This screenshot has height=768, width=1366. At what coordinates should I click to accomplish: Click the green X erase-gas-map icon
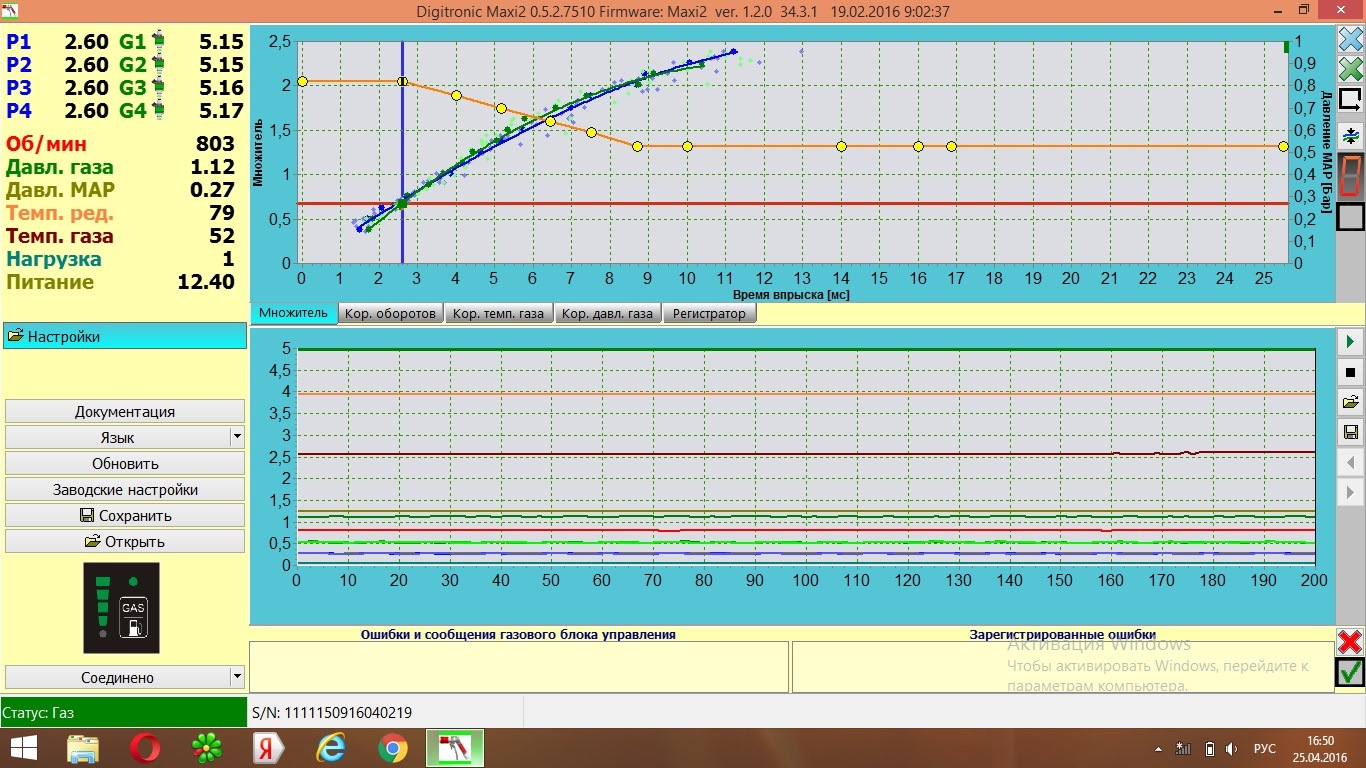point(1350,70)
